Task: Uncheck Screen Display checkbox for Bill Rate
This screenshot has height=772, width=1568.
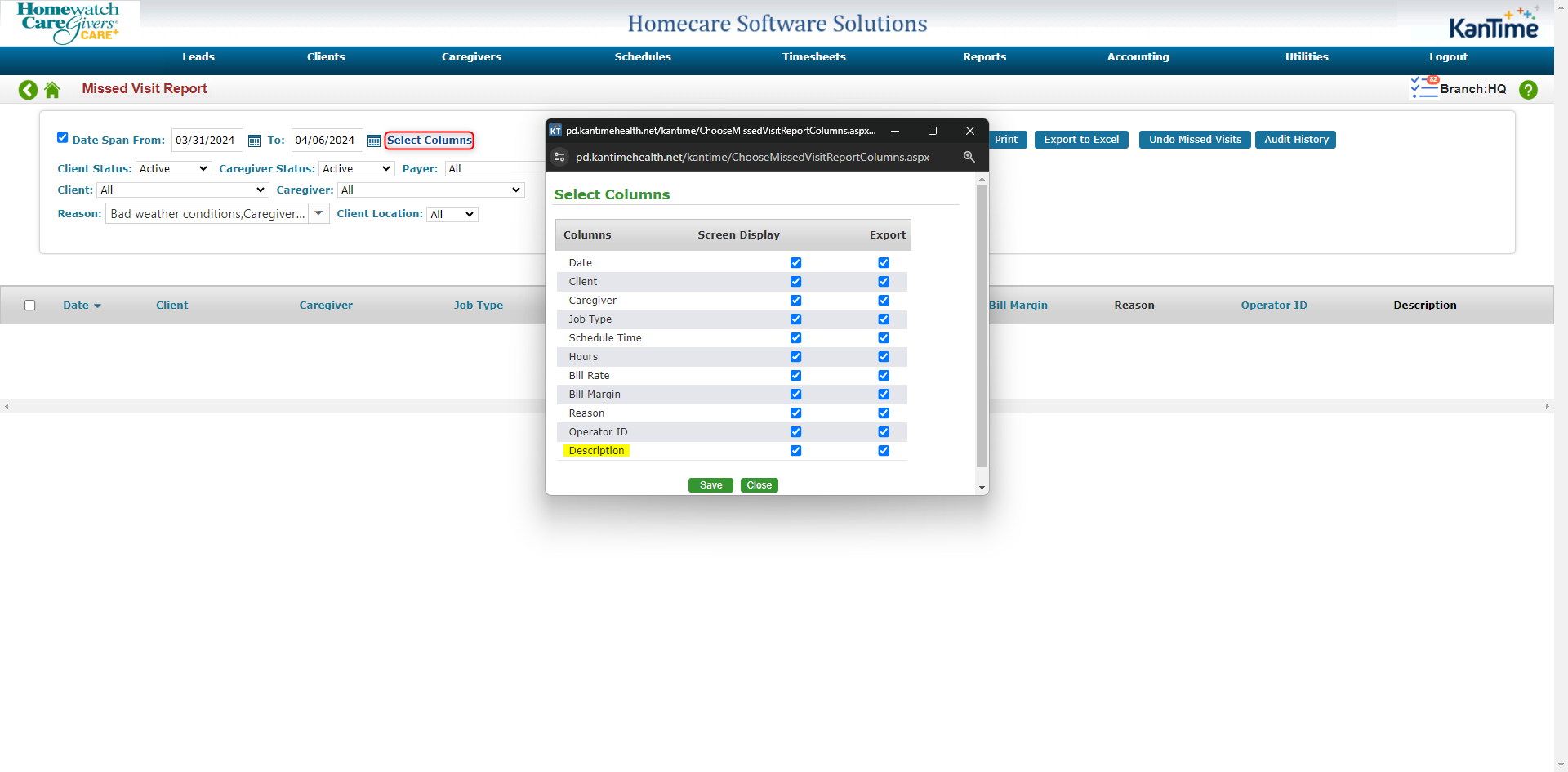Action: click(795, 376)
